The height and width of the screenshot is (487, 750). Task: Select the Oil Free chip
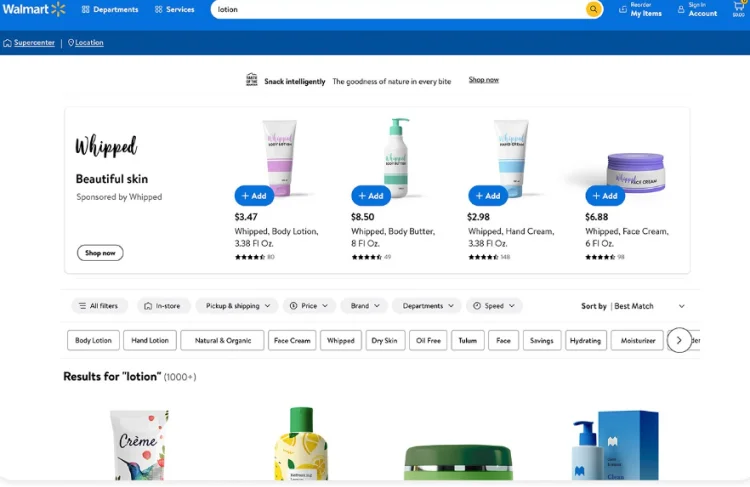pyautogui.click(x=428, y=340)
